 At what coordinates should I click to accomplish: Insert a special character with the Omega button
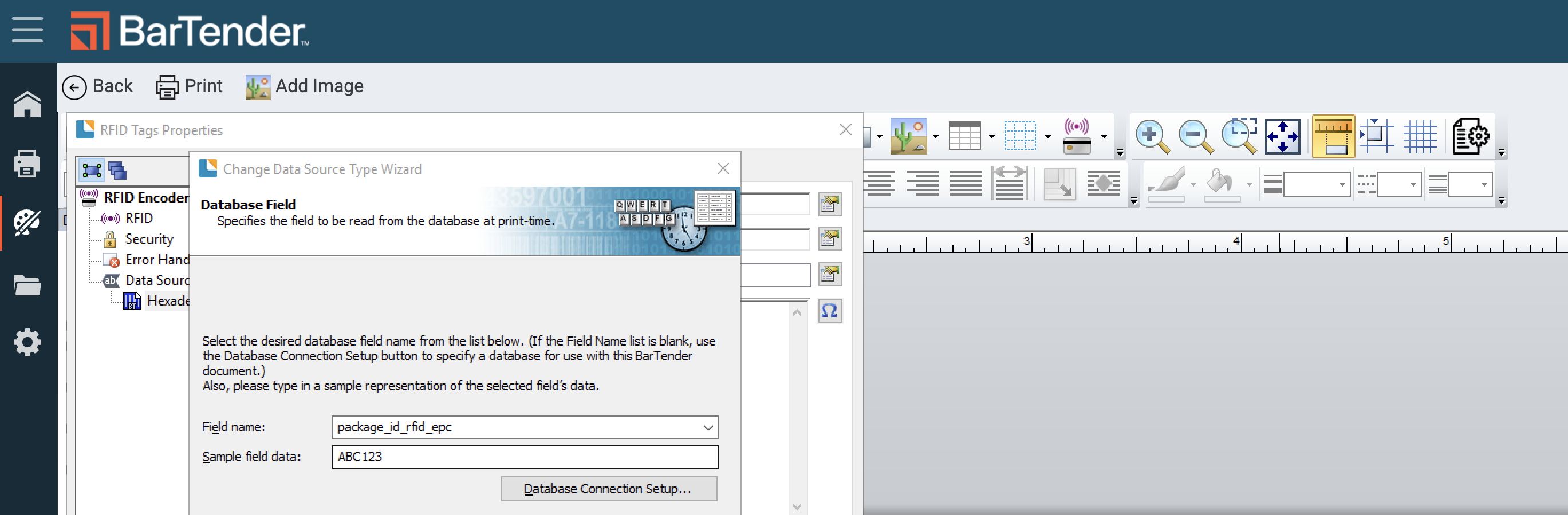(830, 311)
